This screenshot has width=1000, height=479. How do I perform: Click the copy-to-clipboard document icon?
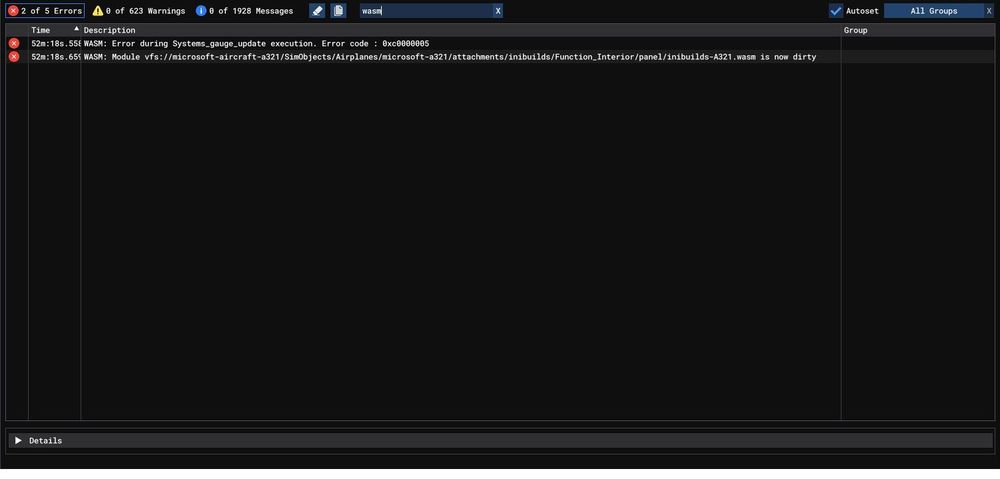coord(338,11)
